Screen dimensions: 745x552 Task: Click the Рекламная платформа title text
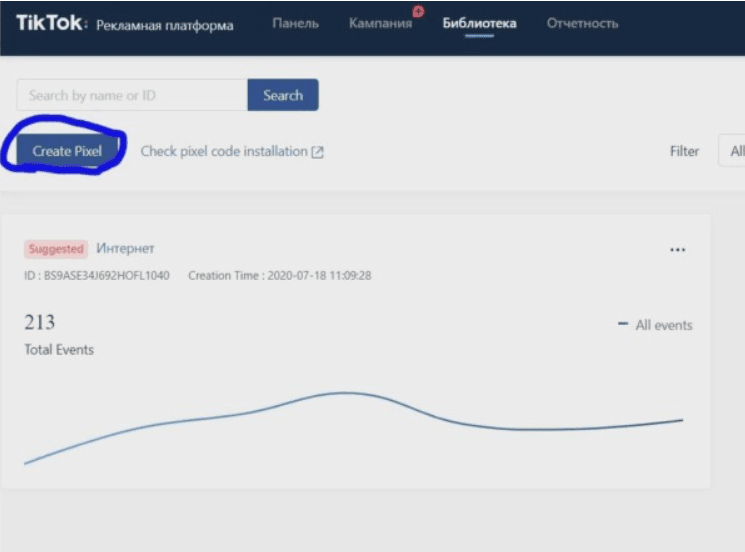point(165,25)
